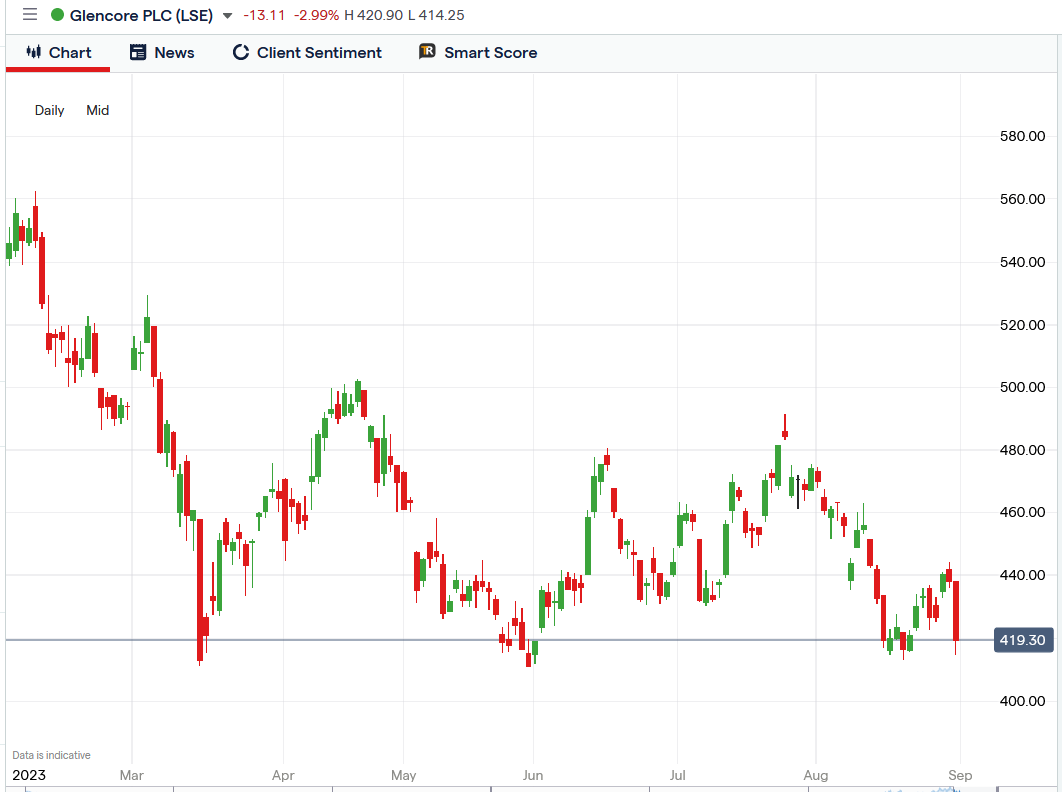This screenshot has width=1062, height=792.
Task: Click the May label on time axis
Action: click(x=404, y=775)
